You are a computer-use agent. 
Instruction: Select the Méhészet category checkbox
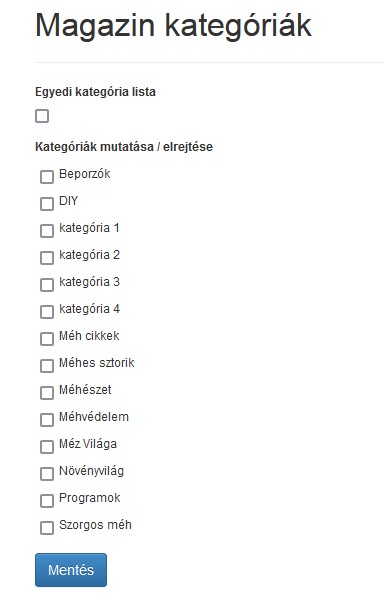47,393
